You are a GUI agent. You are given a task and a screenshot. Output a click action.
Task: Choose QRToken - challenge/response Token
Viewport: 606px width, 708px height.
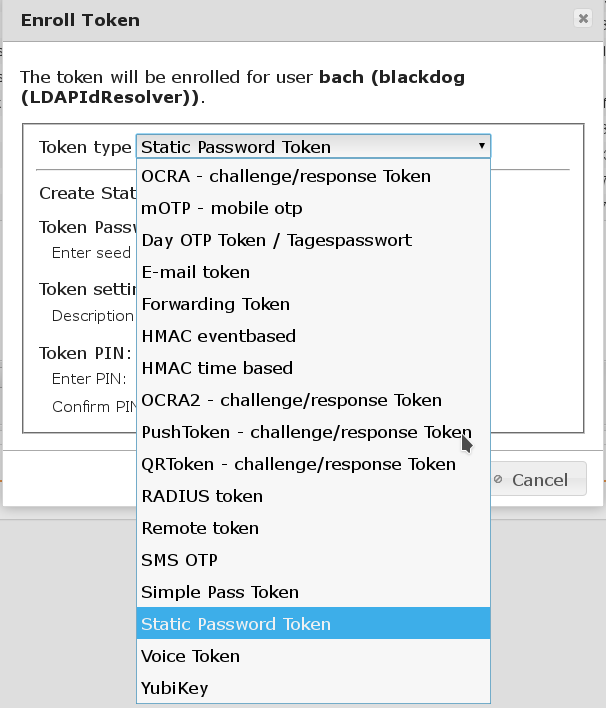point(298,464)
